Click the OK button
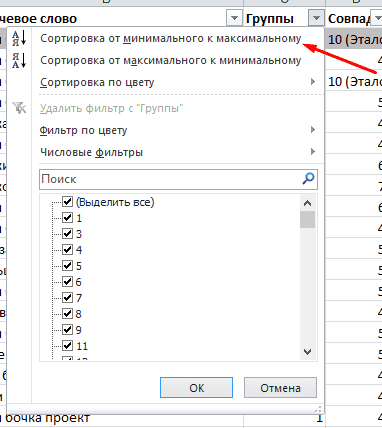382x428 pixels. point(196,388)
